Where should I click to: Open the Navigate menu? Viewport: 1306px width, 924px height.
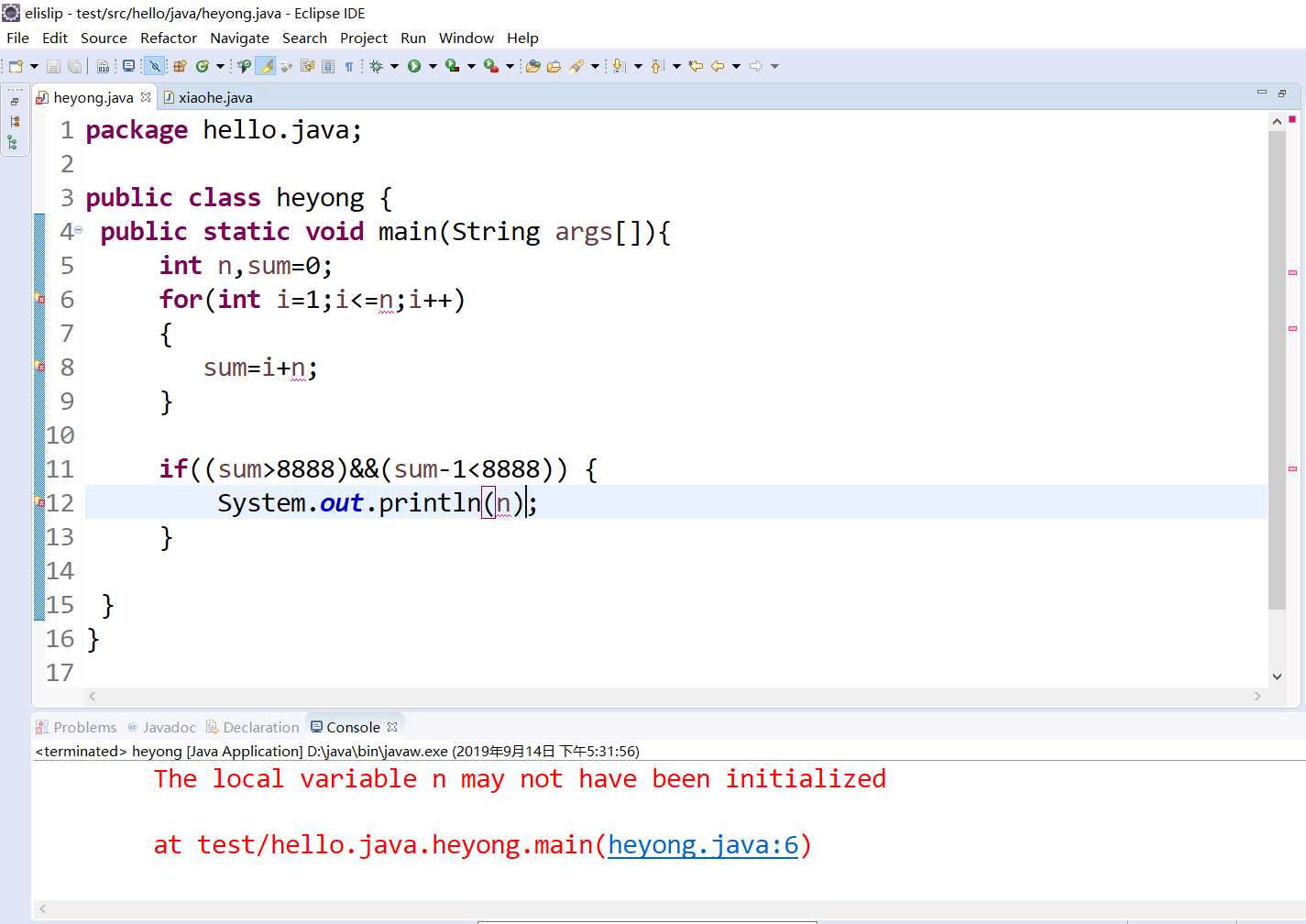[x=239, y=38]
